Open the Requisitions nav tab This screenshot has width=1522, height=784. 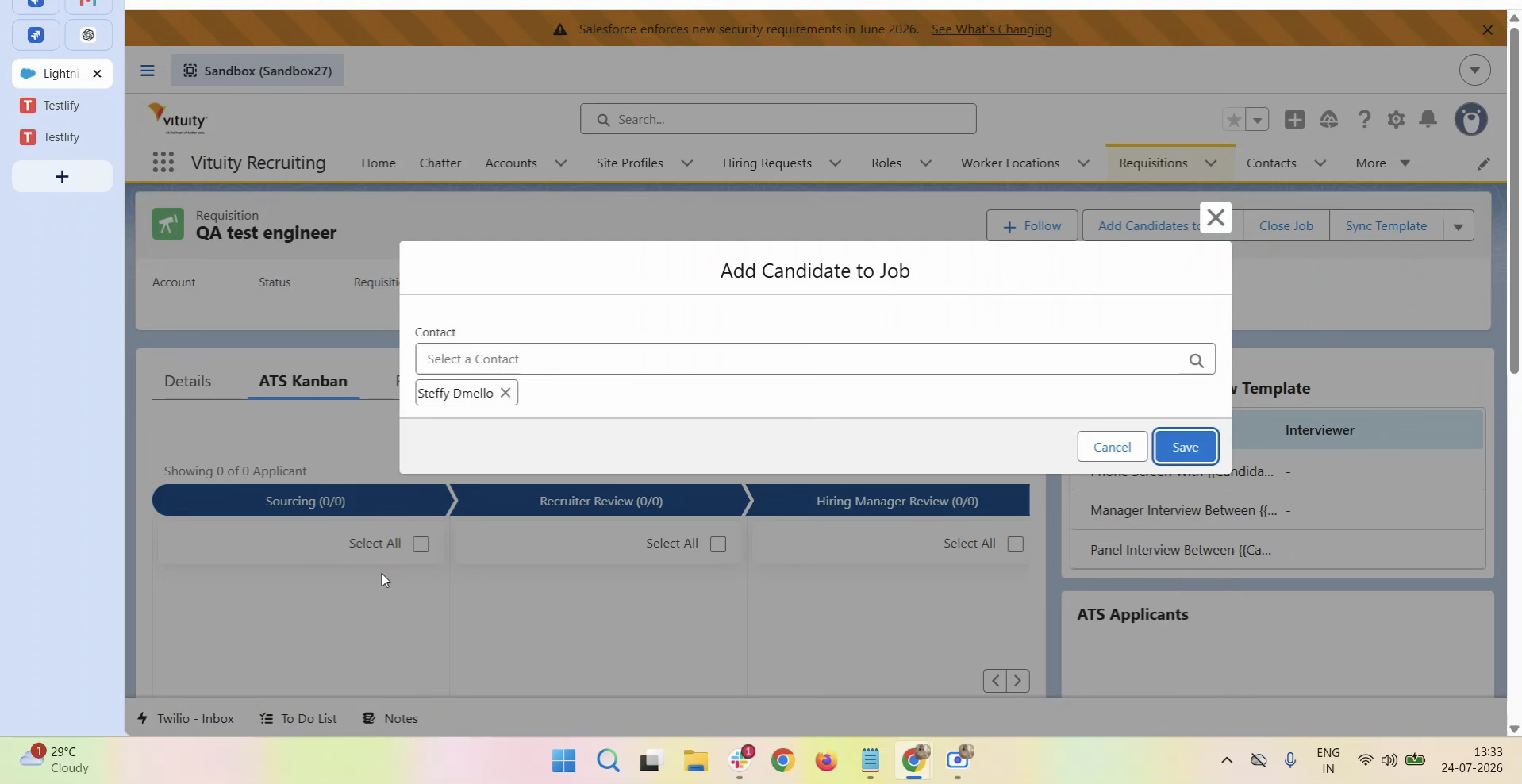[x=1153, y=163]
